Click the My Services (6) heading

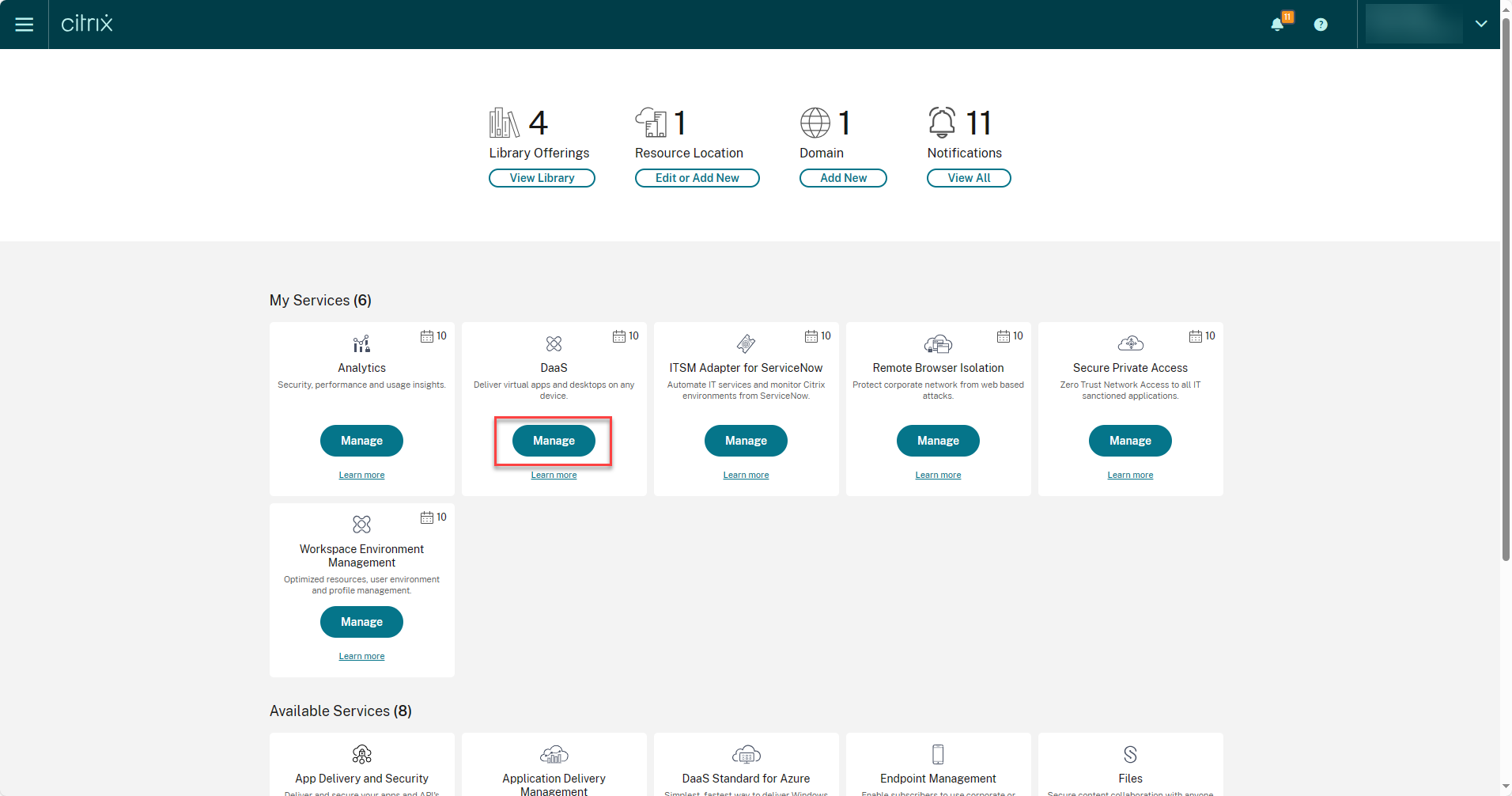tap(320, 301)
